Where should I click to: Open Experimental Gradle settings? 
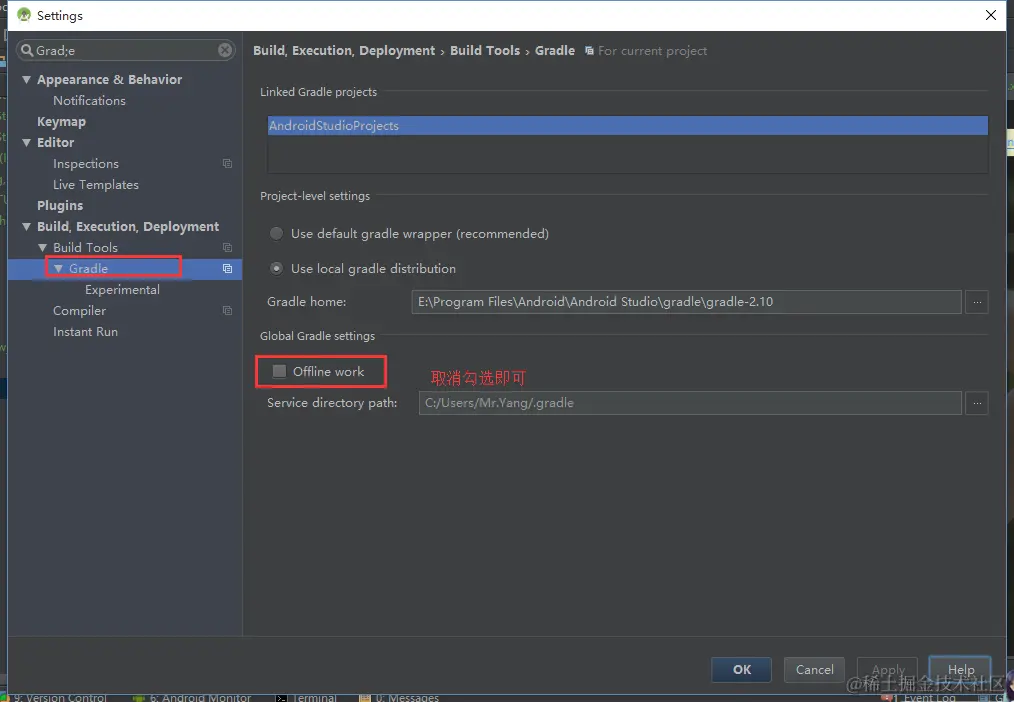122,290
